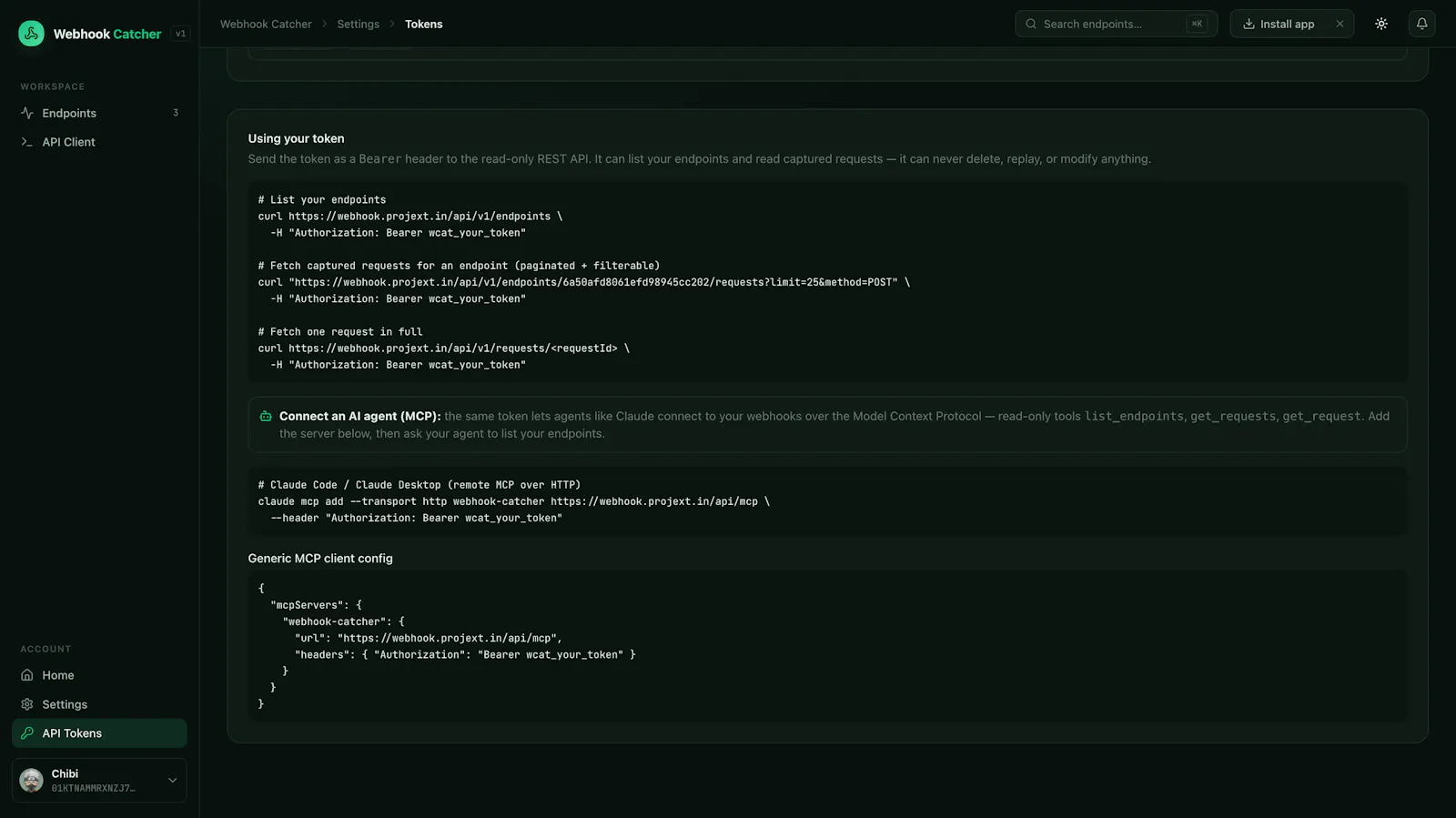Select API Tokens in sidebar
This screenshot has height=818, width=1456.
tap(99, 733)
